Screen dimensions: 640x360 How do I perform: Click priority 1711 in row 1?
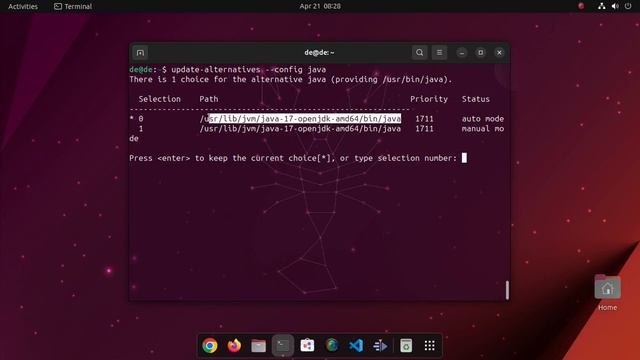tap(424, 129)
